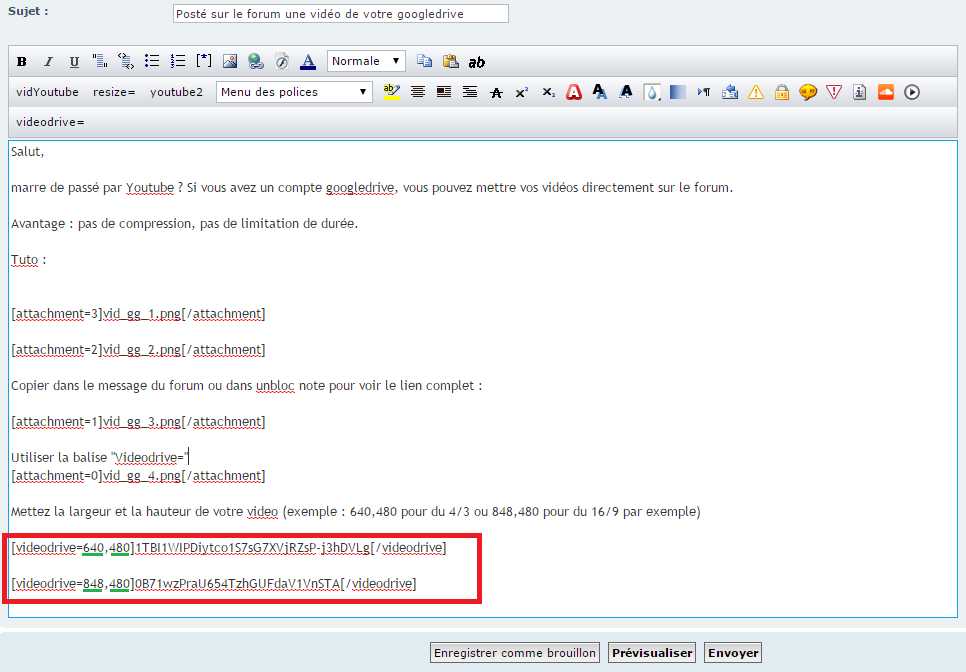Screen dimensions: 966x672
Task: Insert the vidYoutube tag
Action: [47, 92]
